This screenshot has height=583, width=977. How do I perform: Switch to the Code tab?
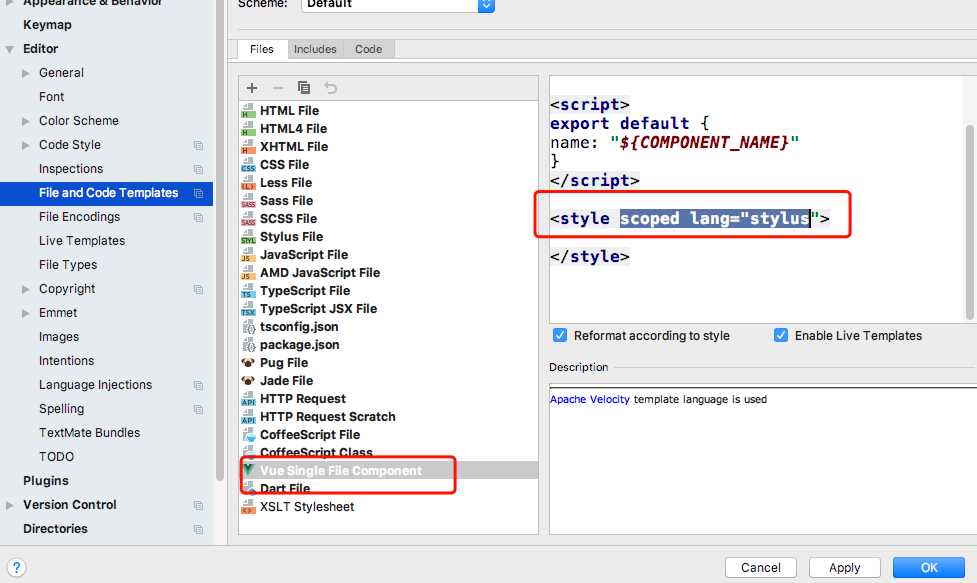click(x=369, y=49)
